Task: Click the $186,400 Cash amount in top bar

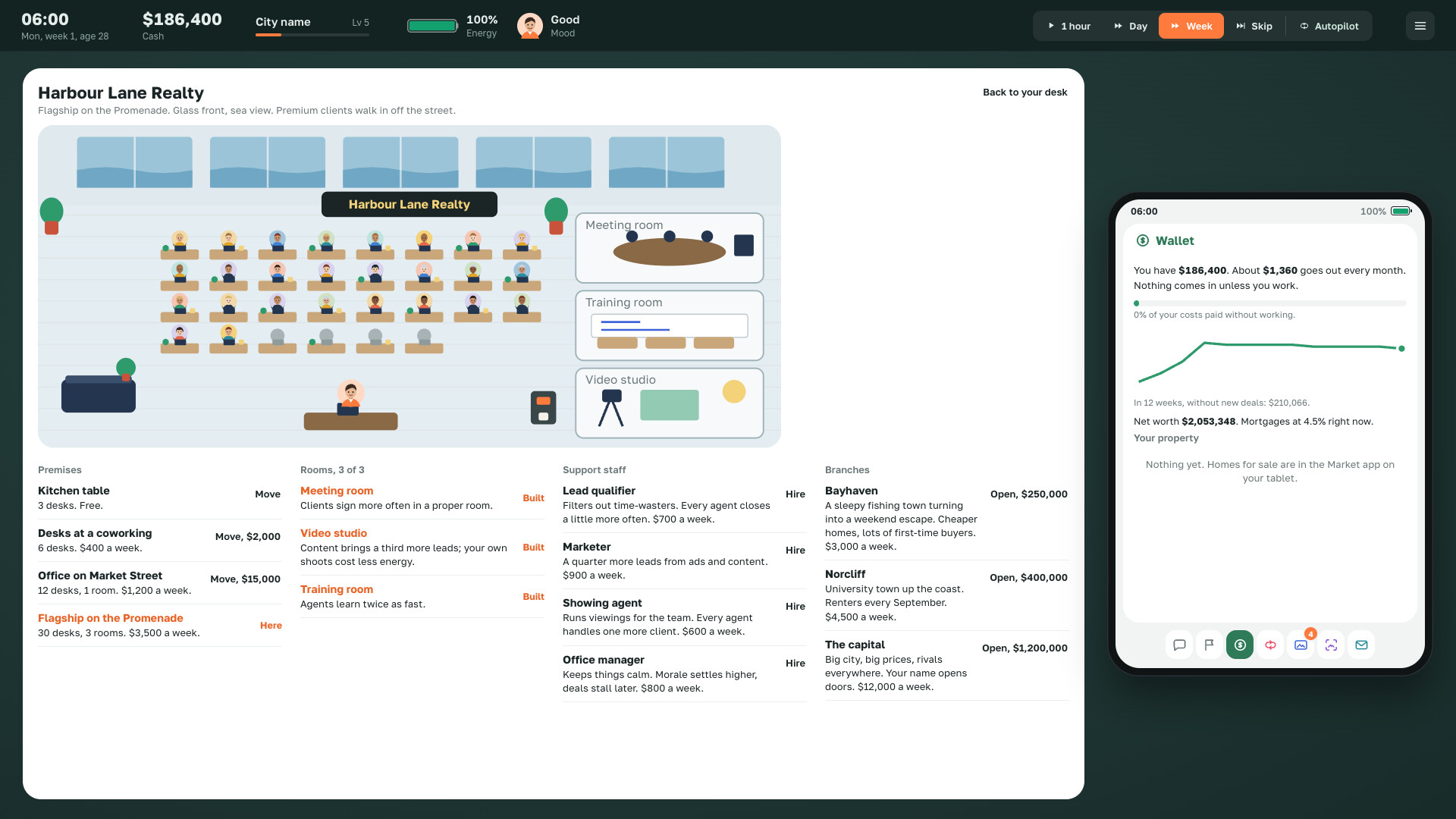Action: [x=182, y=20]
